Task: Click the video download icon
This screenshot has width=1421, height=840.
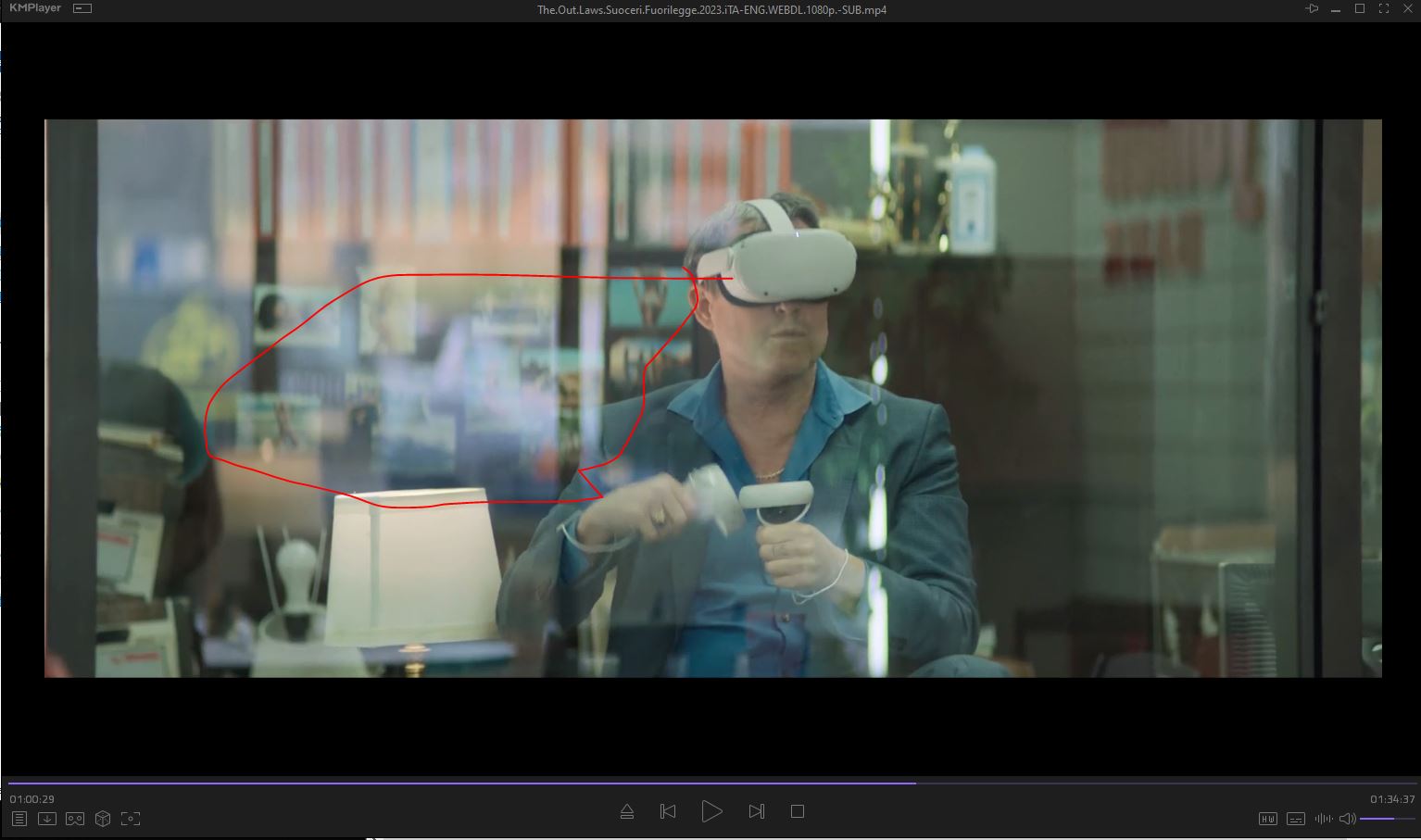Action: pyautogui.click(x=47, y=819)
